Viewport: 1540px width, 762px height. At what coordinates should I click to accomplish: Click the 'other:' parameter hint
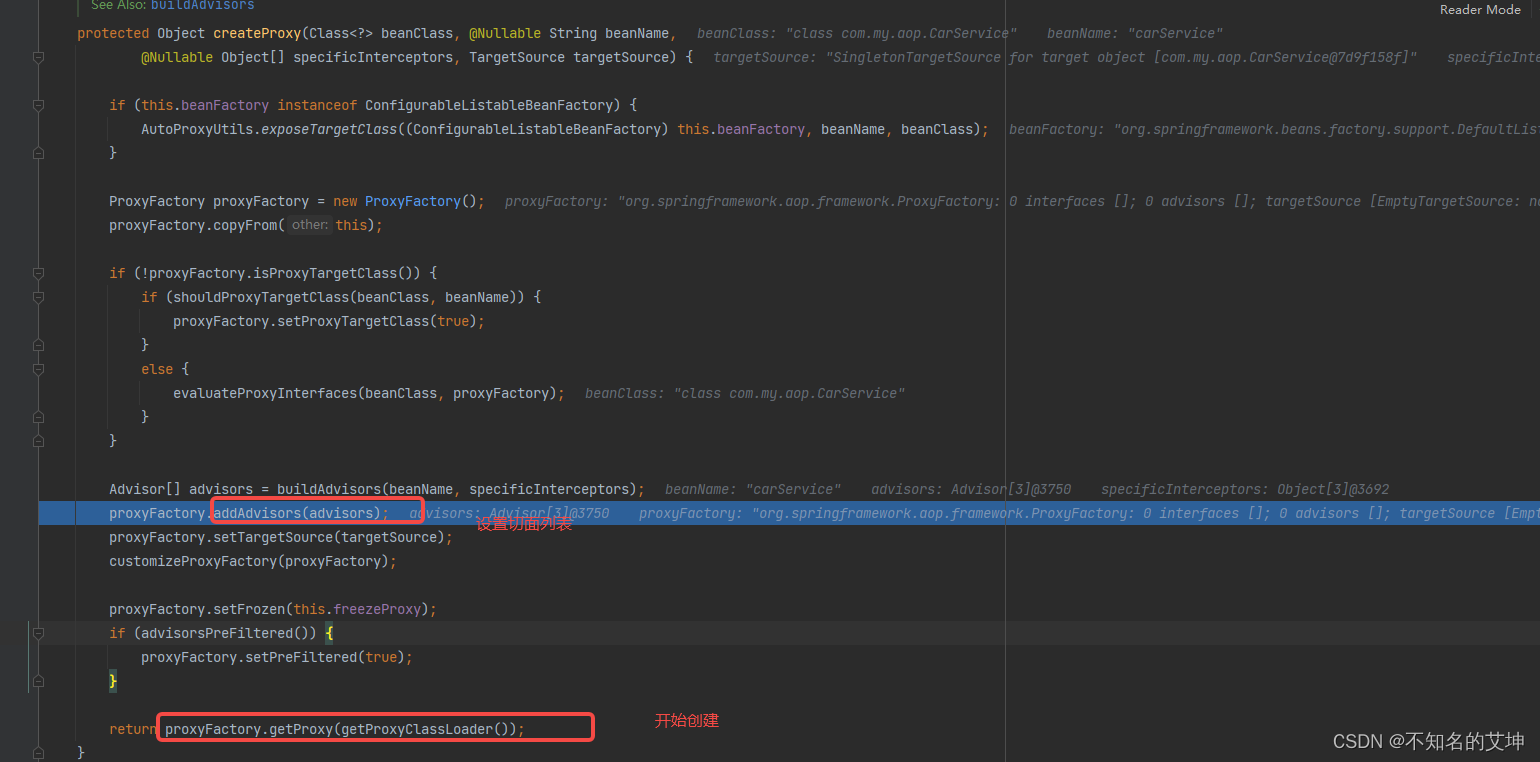[310, 225]
